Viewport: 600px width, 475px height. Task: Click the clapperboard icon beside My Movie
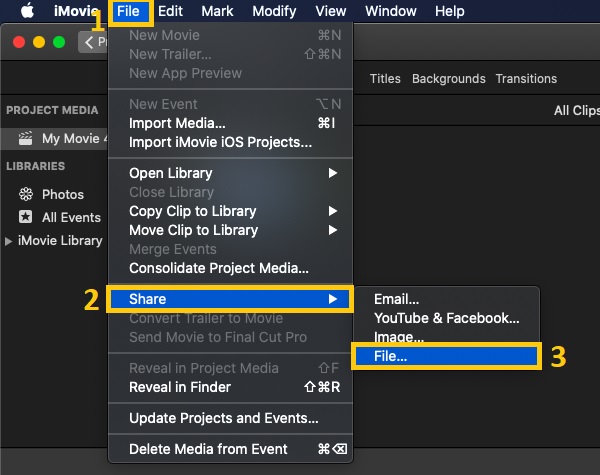pos(25,139)
